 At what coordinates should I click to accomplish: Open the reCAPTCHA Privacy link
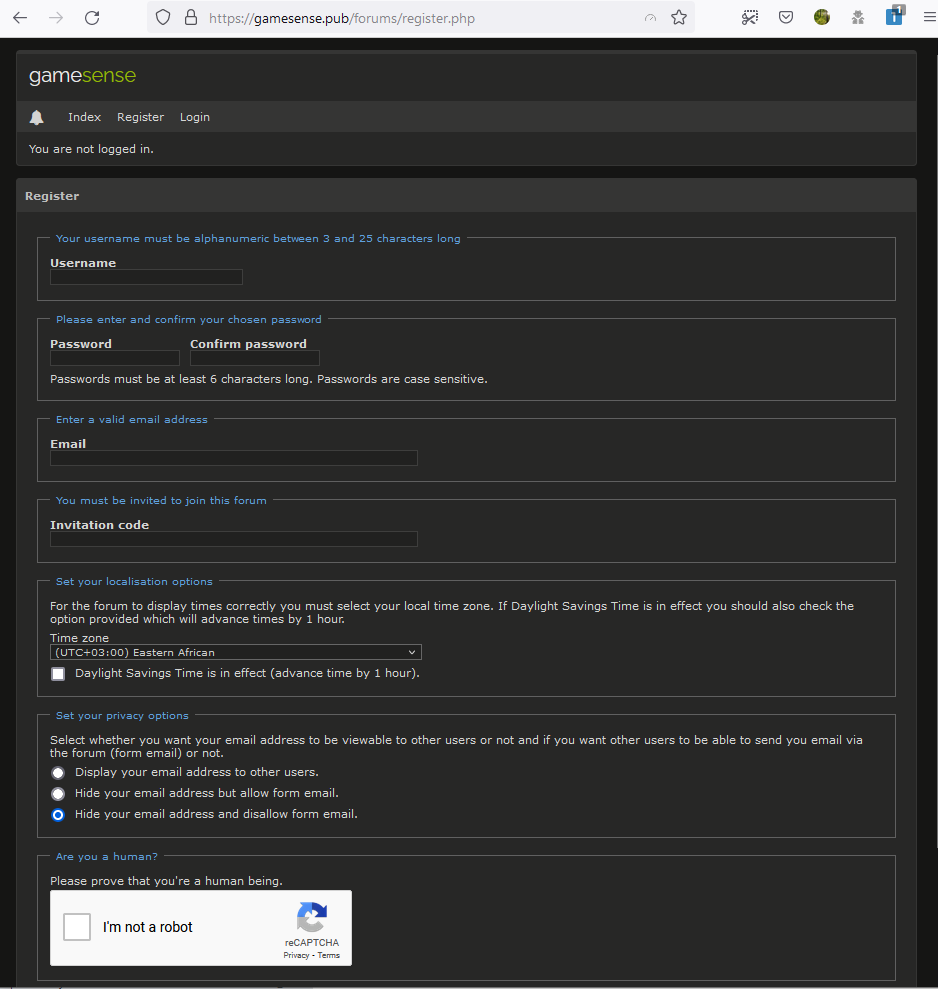pyautogui.click(x=296, y=955)
